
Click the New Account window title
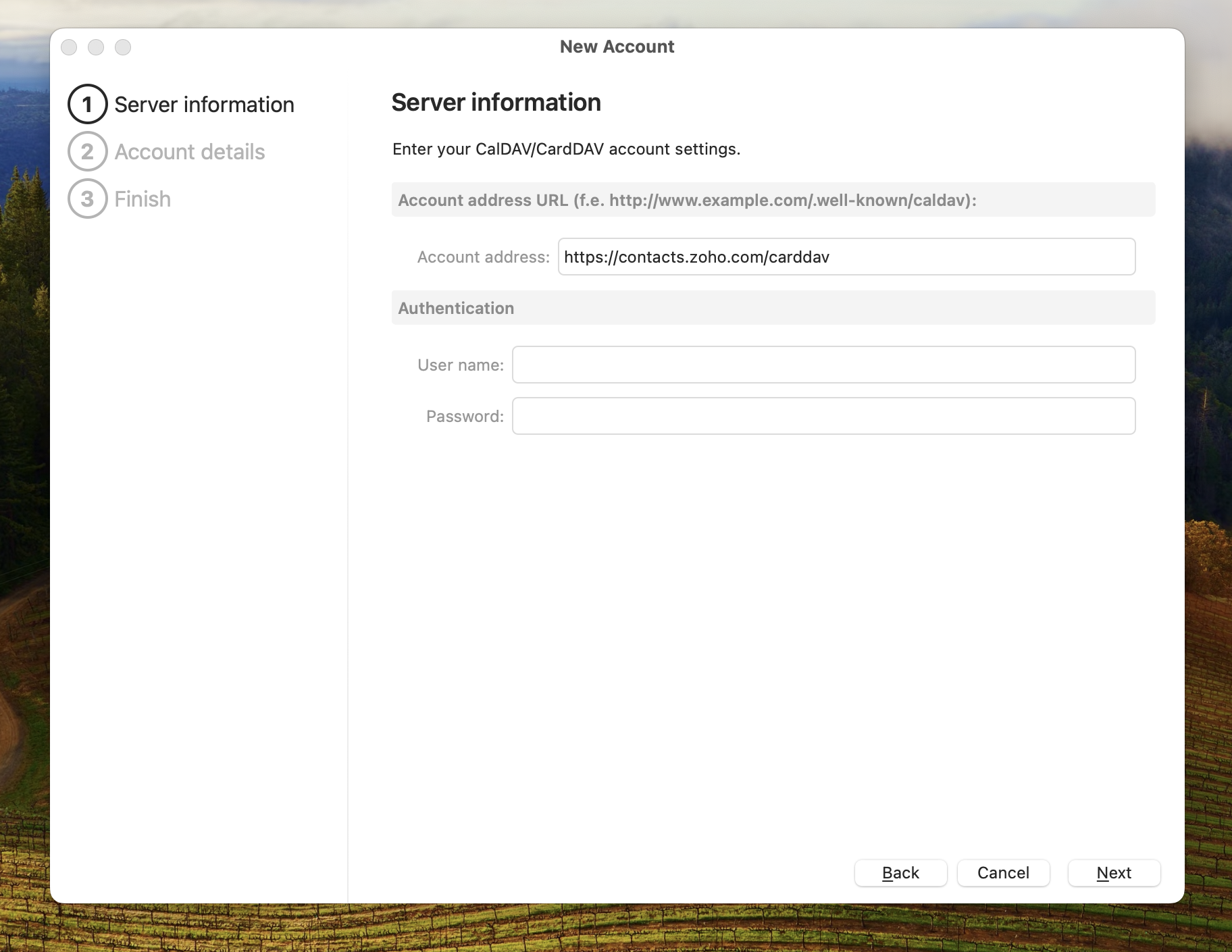pos(617,47)
